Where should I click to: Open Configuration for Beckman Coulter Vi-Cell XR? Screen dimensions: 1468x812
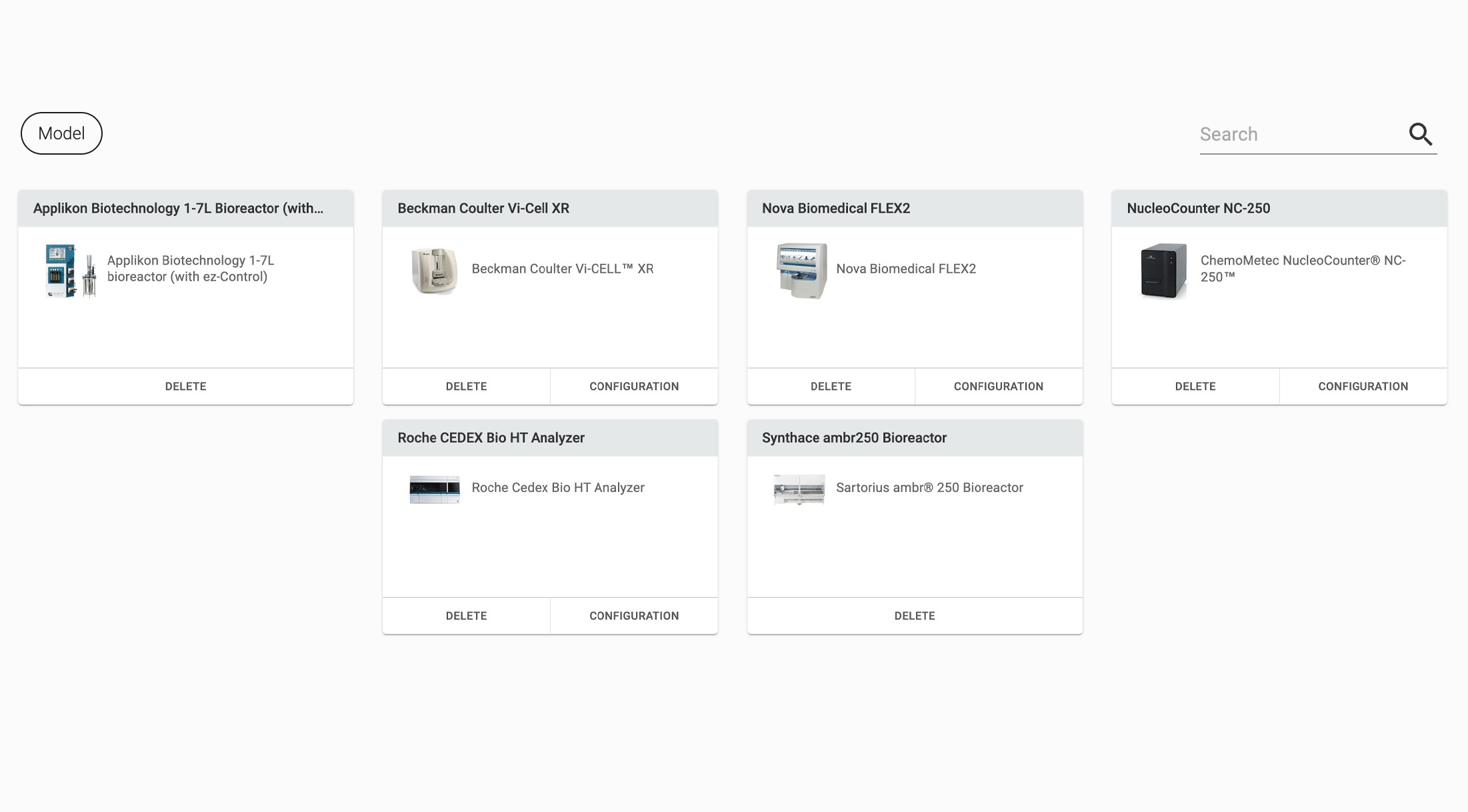coord(634,387)
